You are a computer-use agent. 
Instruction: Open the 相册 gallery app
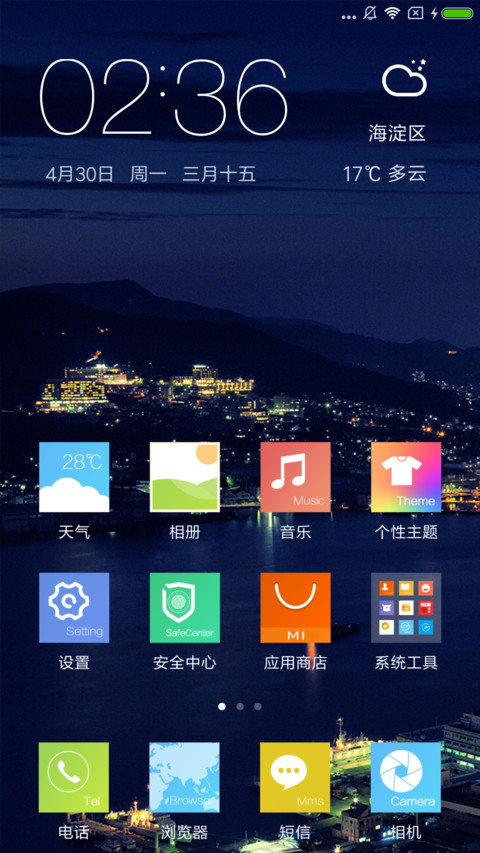[x=184, y=477]
